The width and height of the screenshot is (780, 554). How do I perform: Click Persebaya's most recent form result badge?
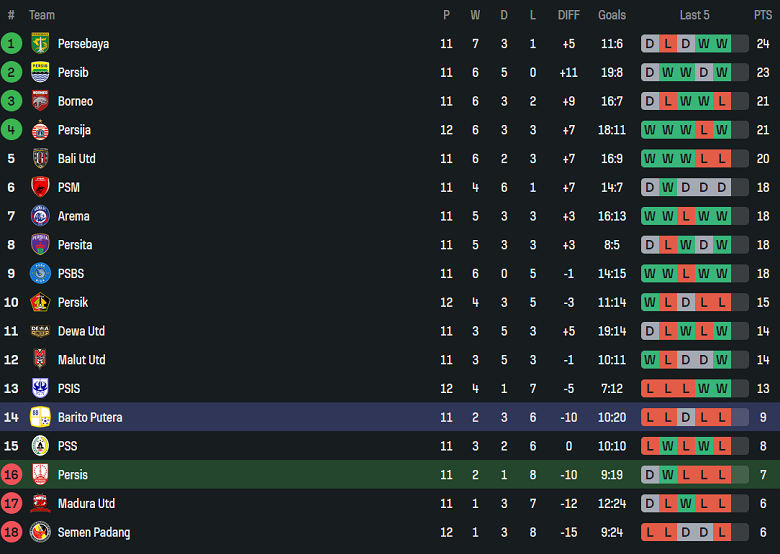coord(722,44)
